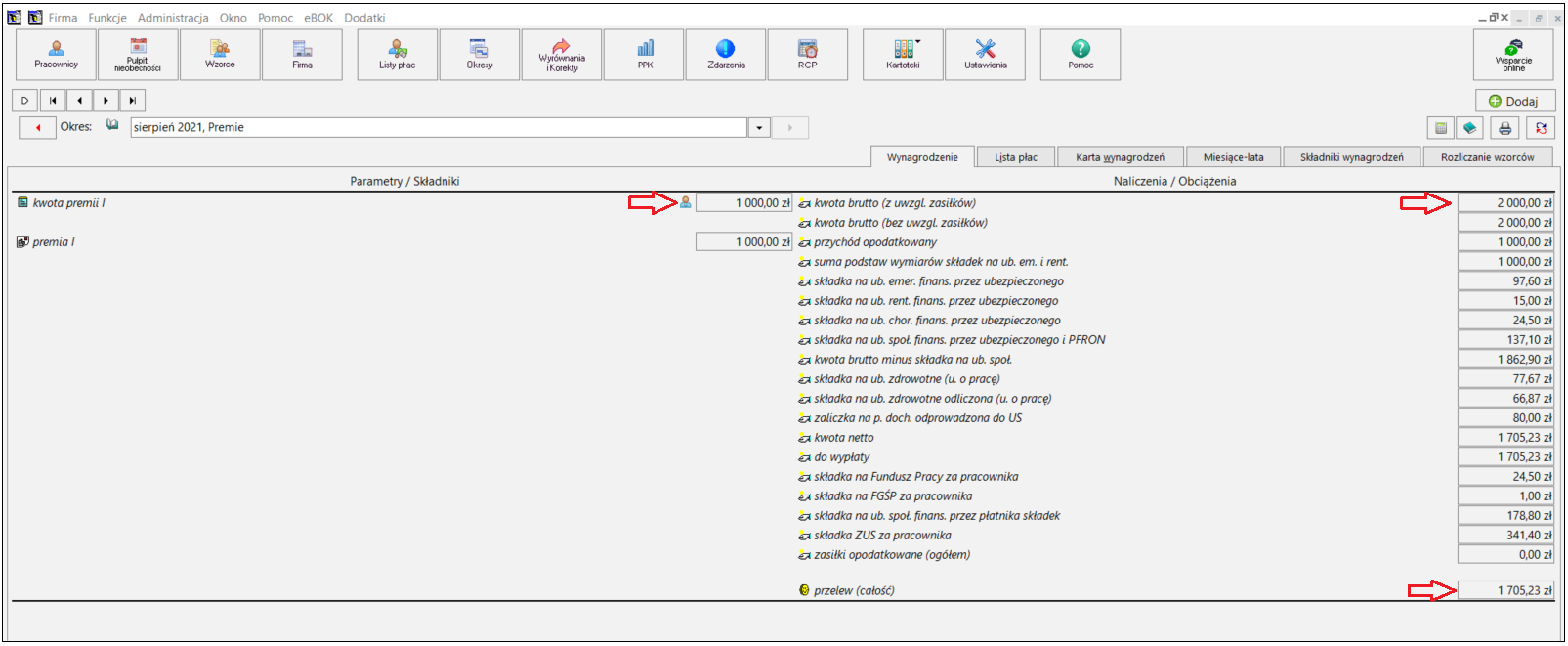Open the Pomoc help button
The height and width of the screenshot is (646, 1568).
pos(1081,55)
